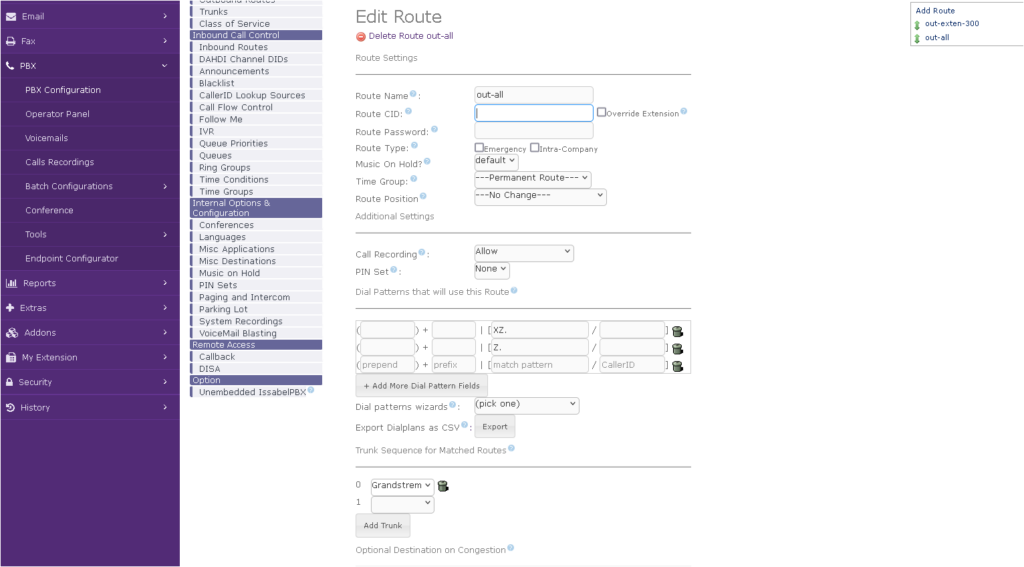Expand the Time Group Permanent Route dropdown
Viewport: 1024px width, 567px height.
click(532, 179)
